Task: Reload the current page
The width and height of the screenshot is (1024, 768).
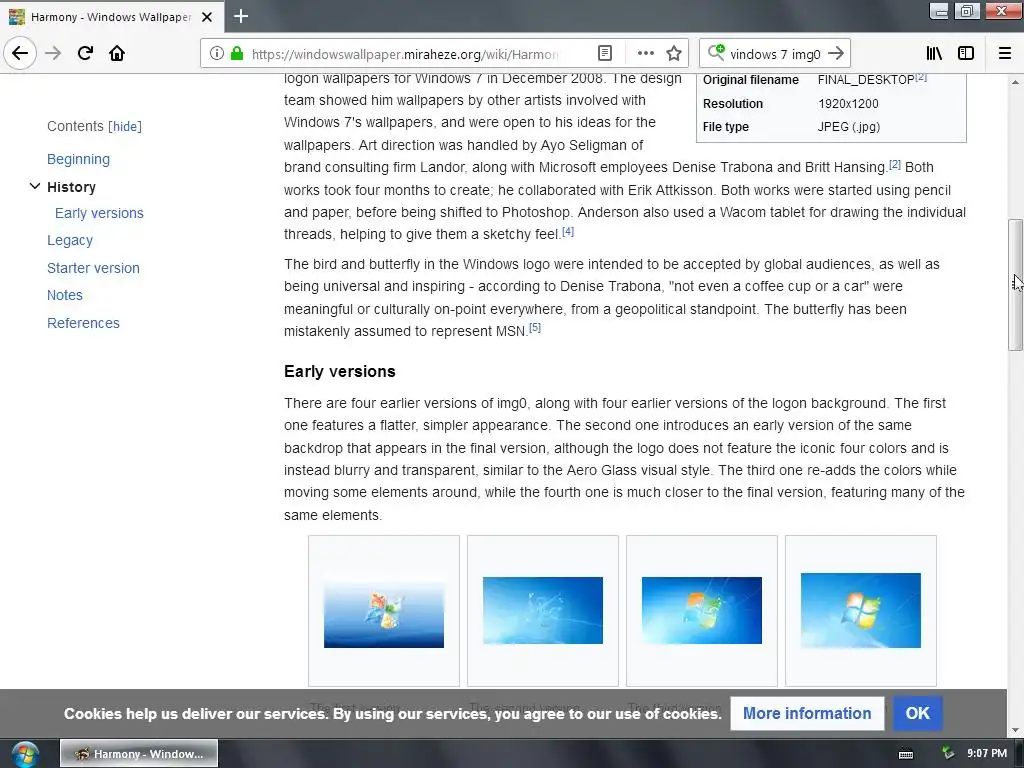Action: (85, 53)
